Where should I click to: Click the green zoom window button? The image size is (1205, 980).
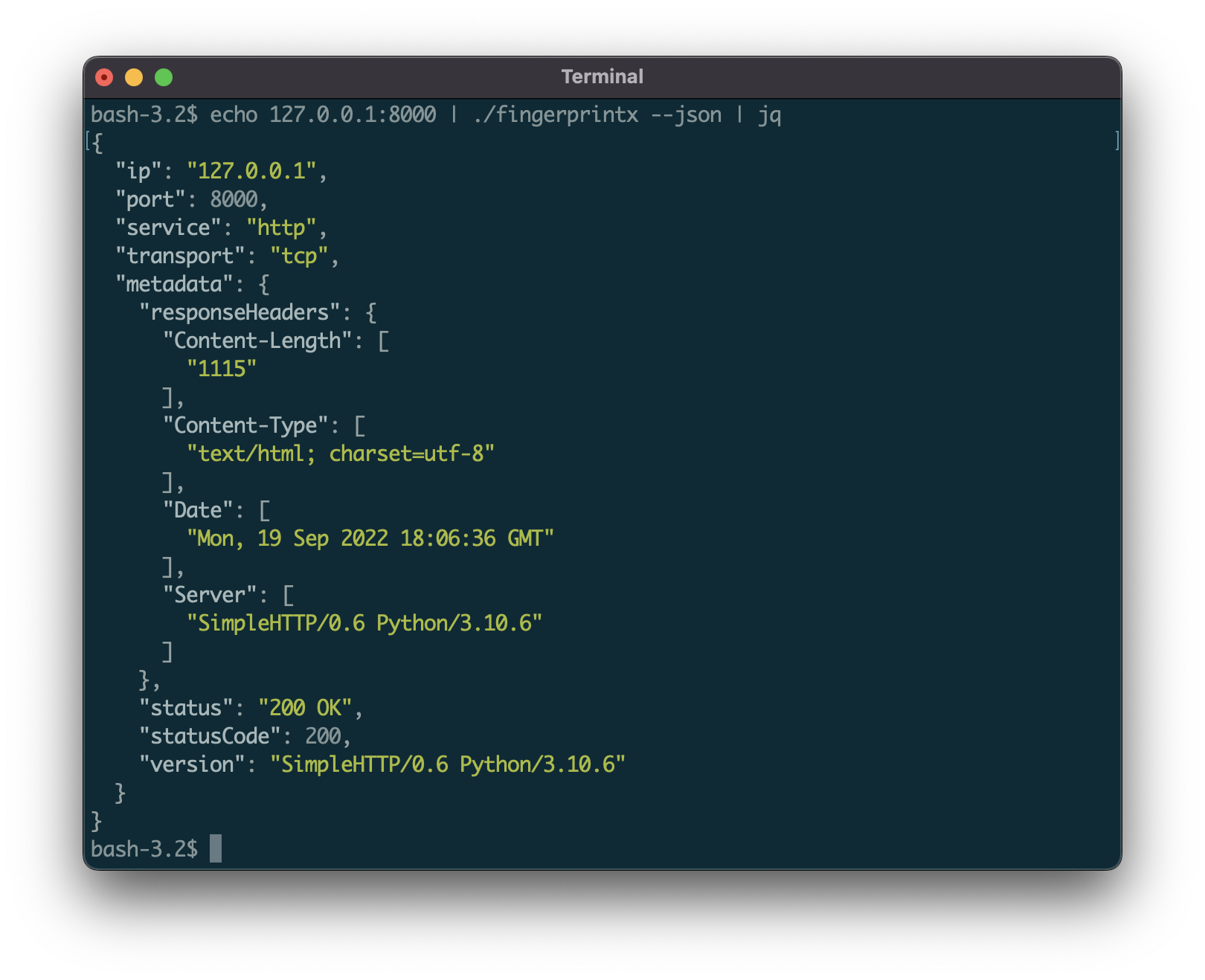pyautogui.click(x=164, y=77)
